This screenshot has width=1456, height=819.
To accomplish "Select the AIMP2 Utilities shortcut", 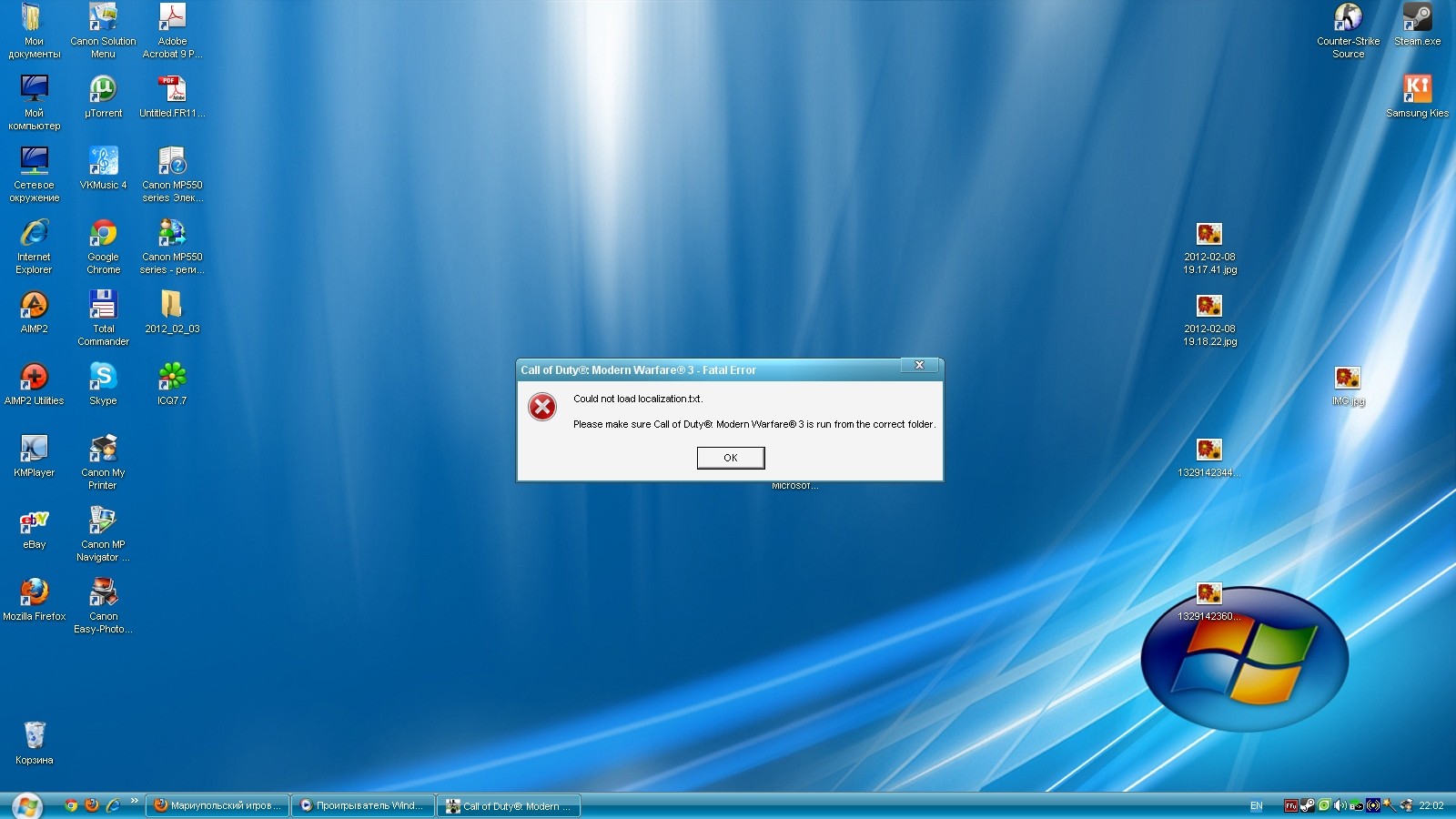I will pos(34,385).
